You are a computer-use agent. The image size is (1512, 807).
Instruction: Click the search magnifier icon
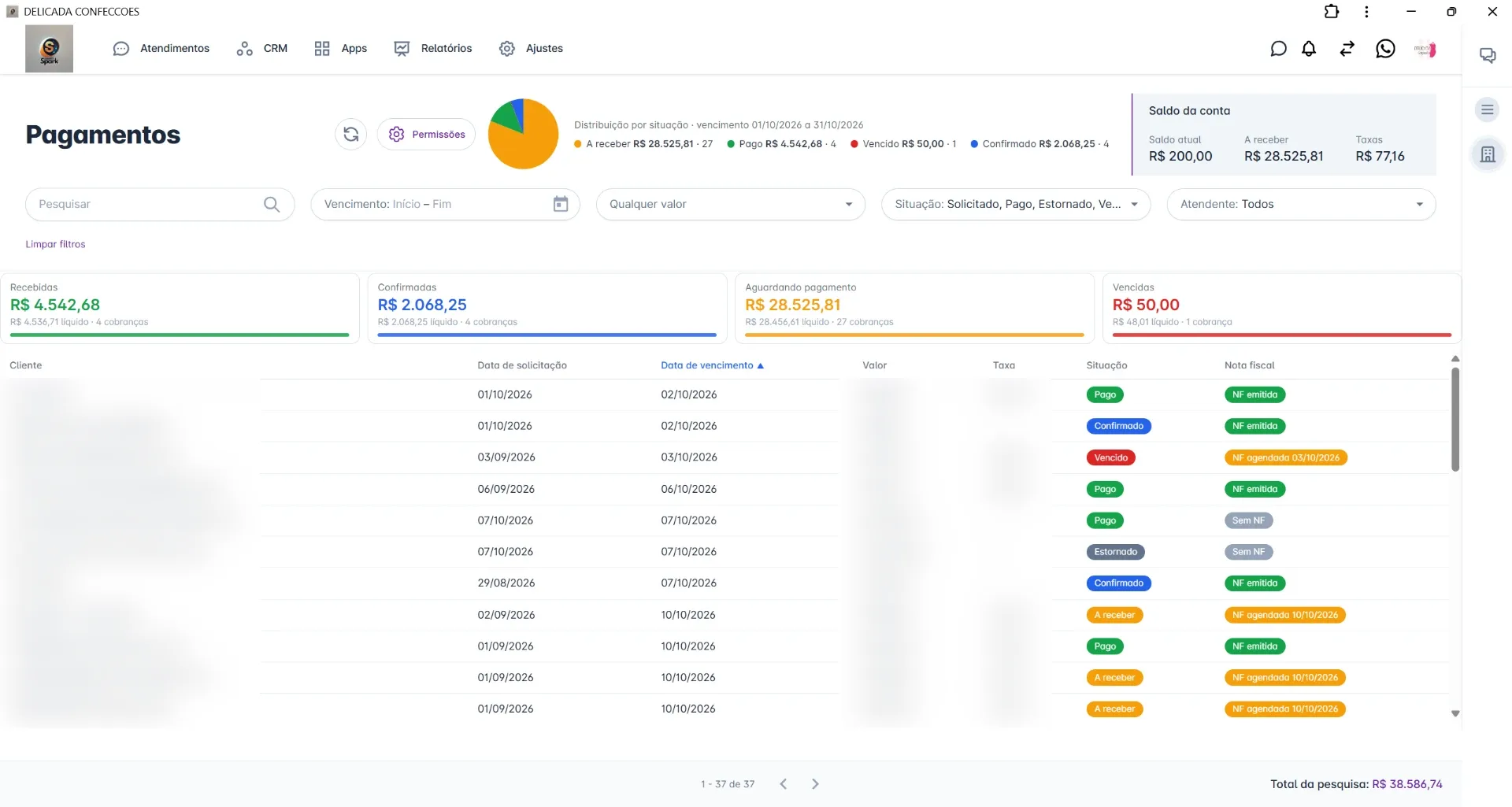pos(272,204)
